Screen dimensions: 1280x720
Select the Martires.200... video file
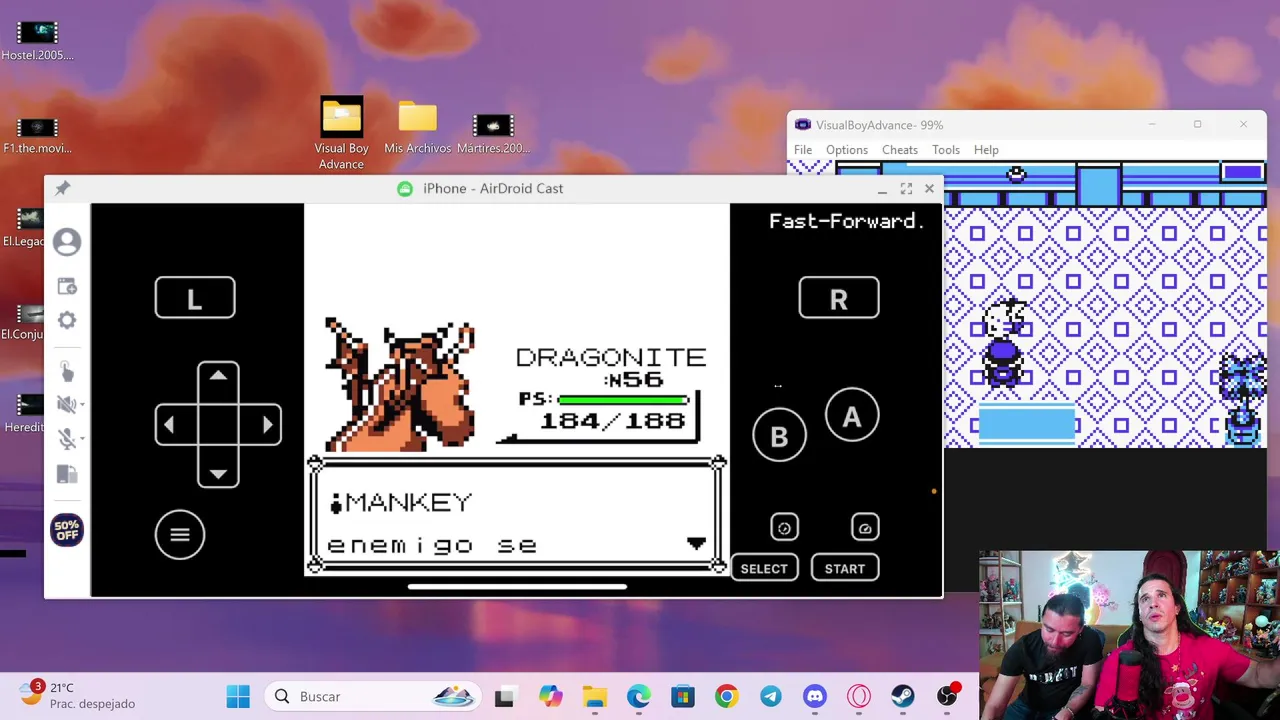pos(493,133)
